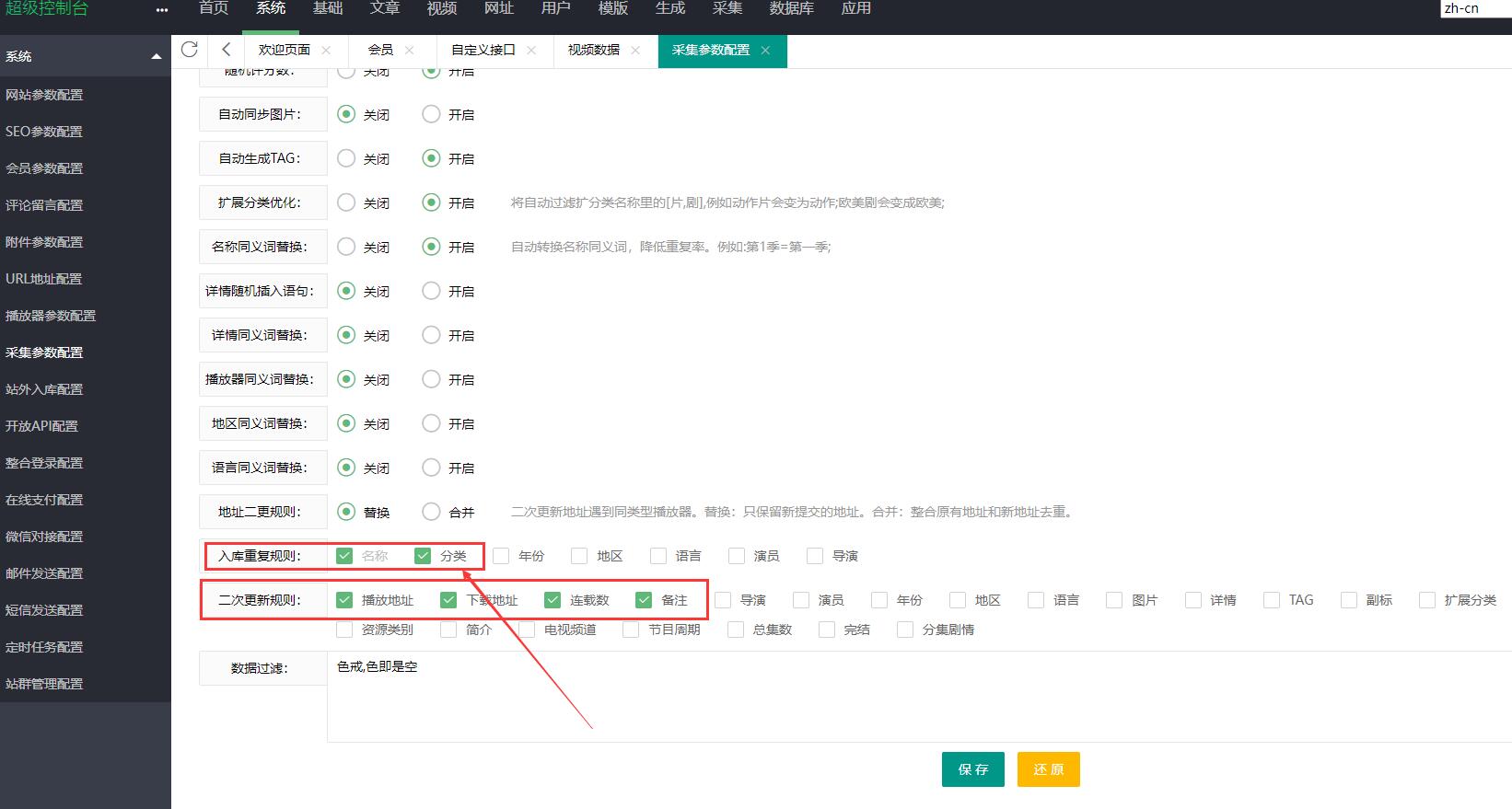The width and height of the screenshot is (1512, 809).
Task: Check TAG in 二次更新规则
Action: (x=1272, y=600)
